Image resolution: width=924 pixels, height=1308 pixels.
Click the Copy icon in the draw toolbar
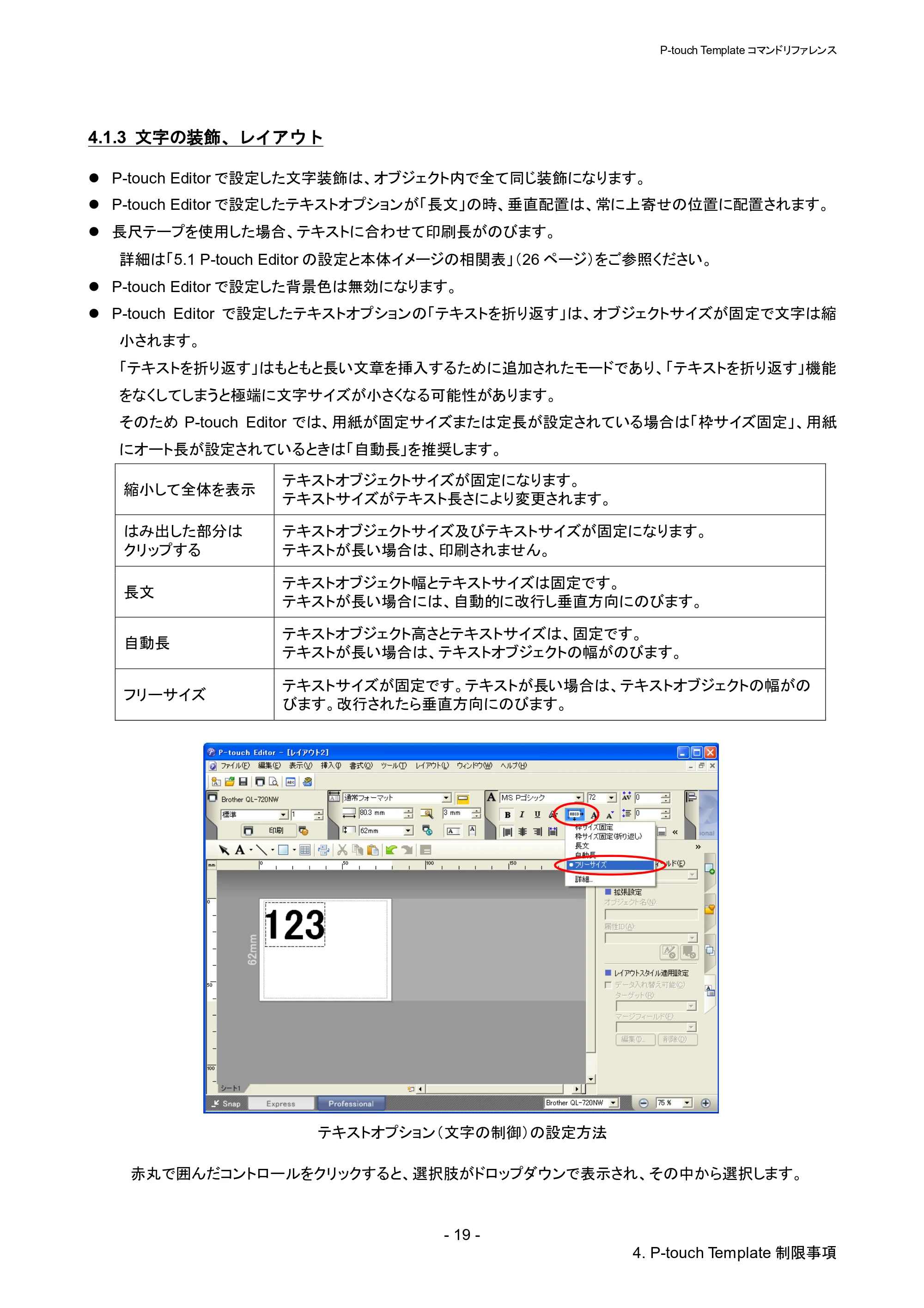358,850
